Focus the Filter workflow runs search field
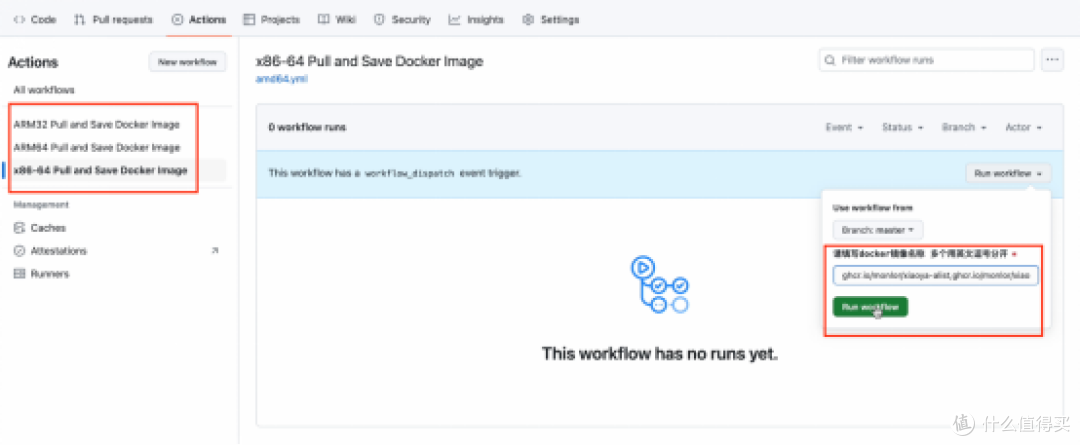Image resolution: width=1080 pixels, height=446 pixels. click(926, 60)
